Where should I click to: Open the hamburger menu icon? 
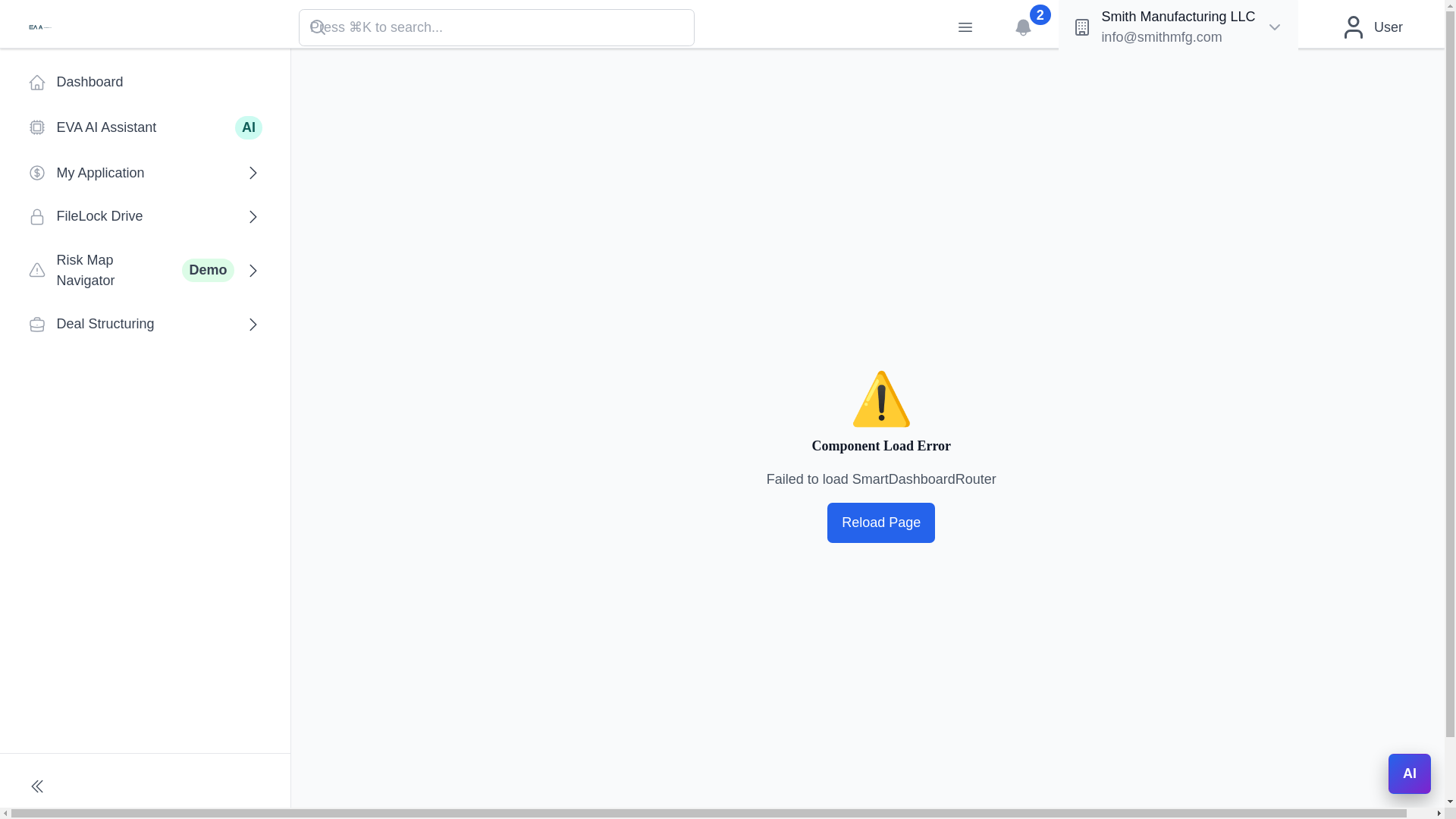pos(965,27)
